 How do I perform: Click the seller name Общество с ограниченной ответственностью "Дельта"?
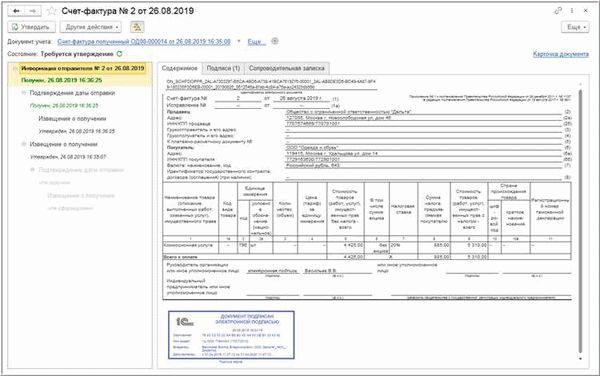click(349, 112)
